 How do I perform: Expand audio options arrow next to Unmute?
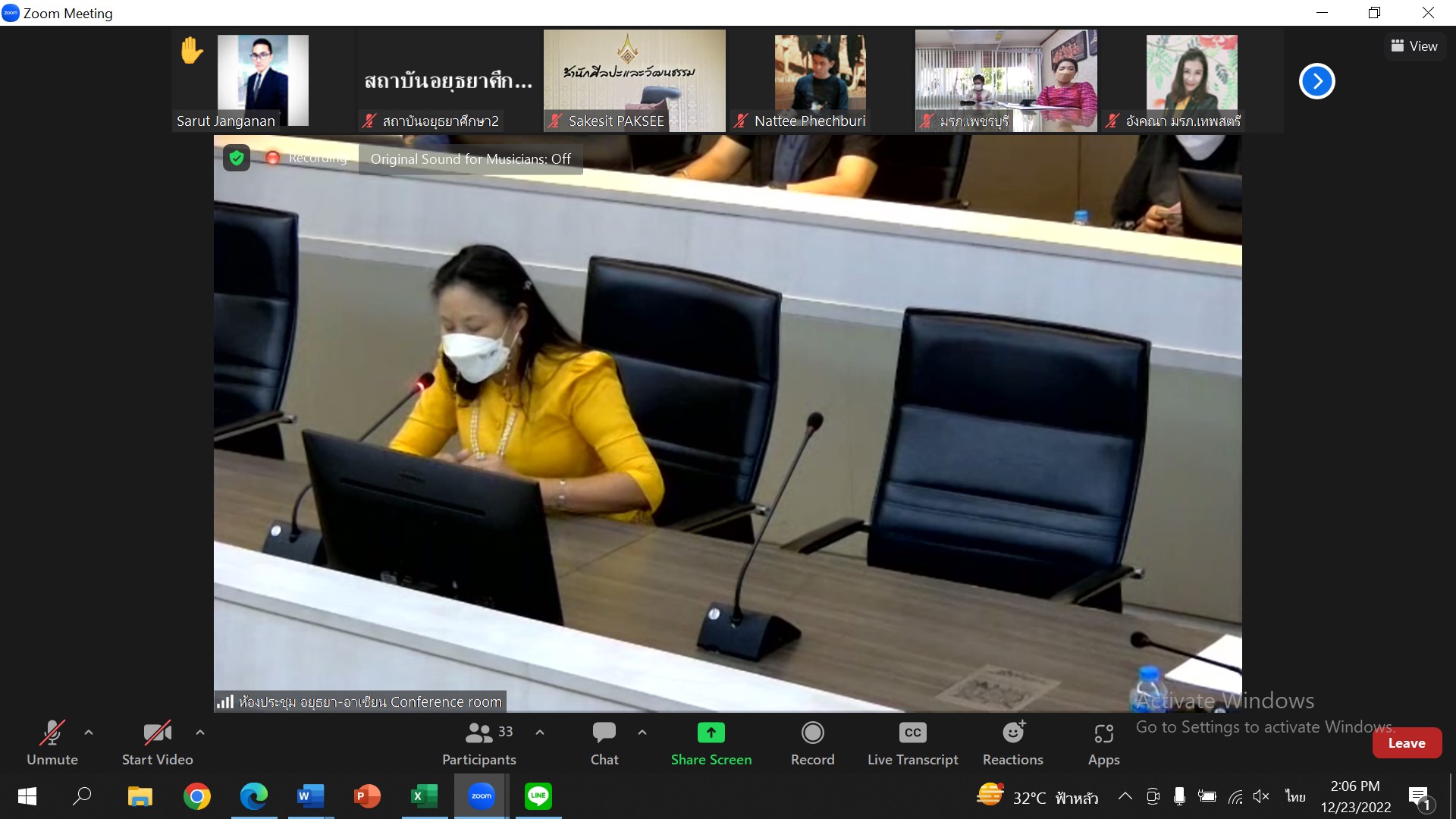[89, 733]
